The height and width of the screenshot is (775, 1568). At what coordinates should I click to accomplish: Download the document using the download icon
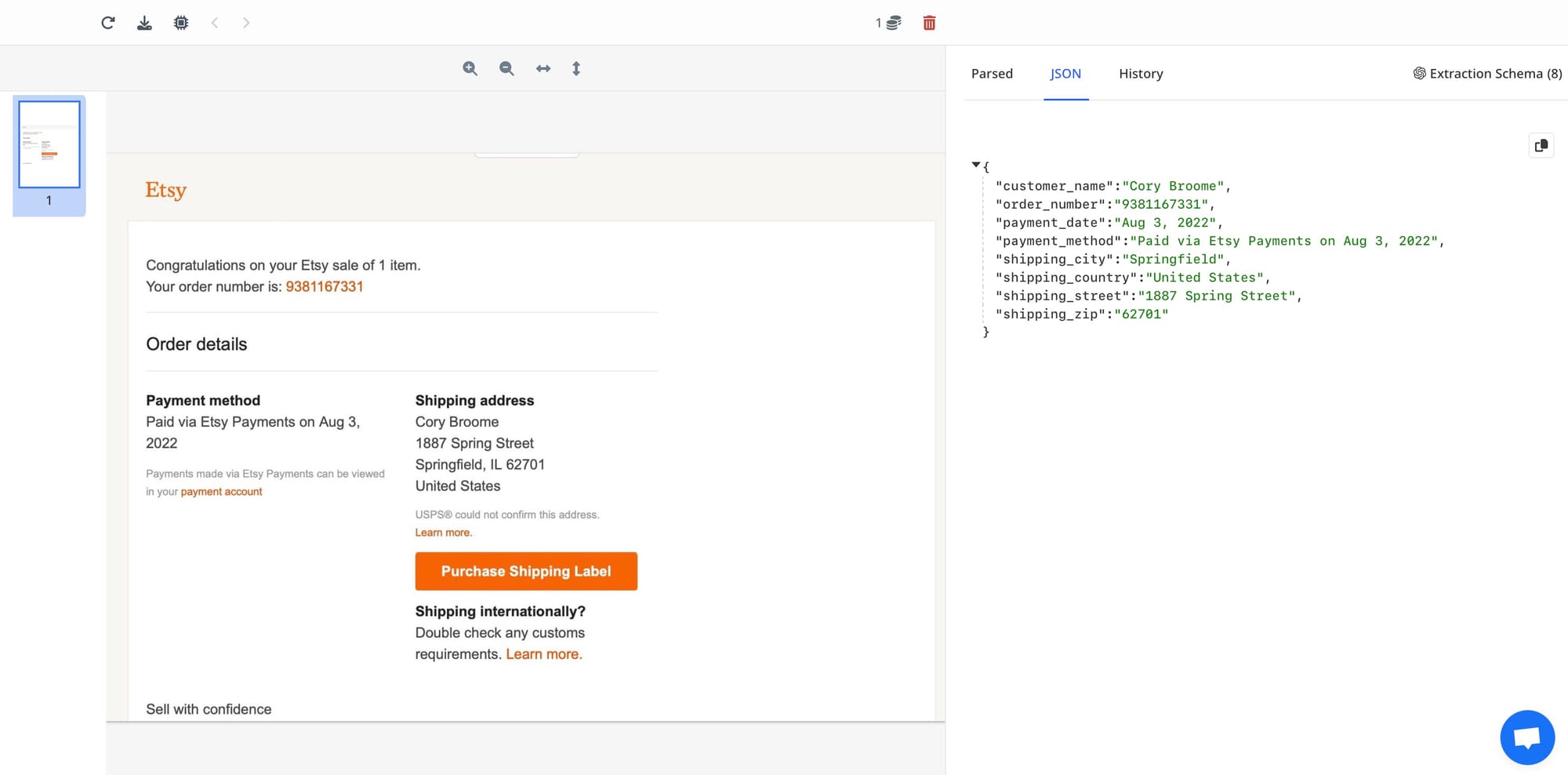(144, 23)
